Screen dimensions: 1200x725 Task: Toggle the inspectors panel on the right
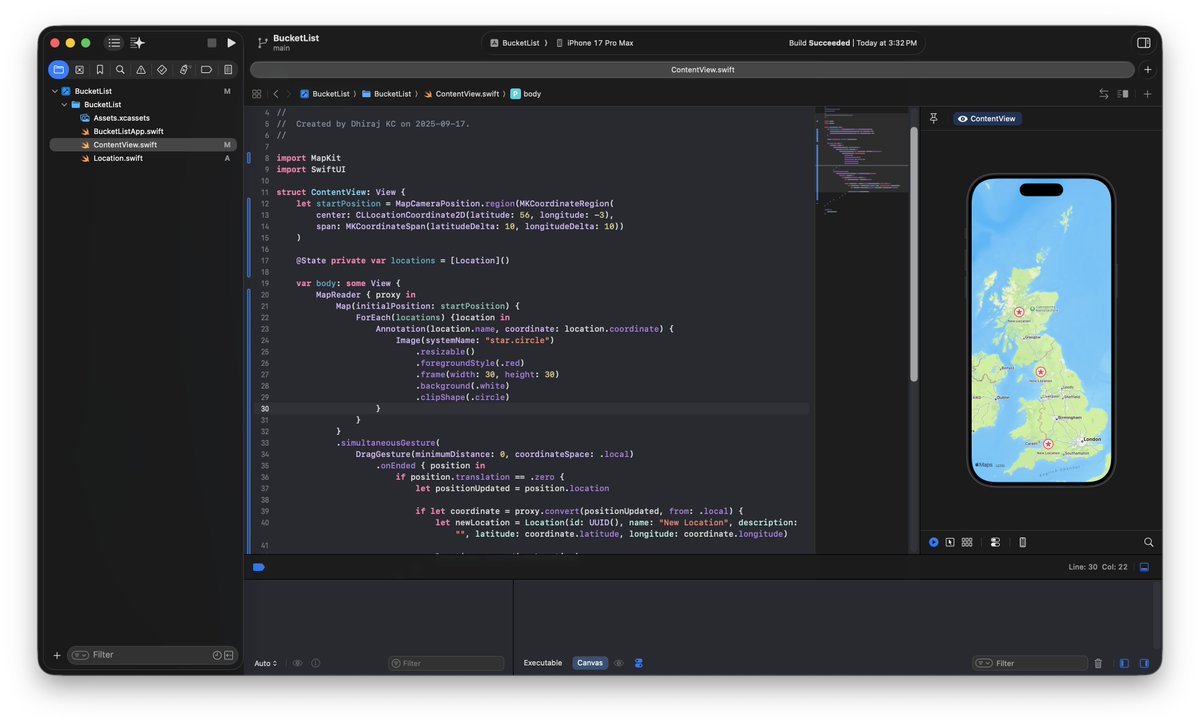click(1144, 43)
